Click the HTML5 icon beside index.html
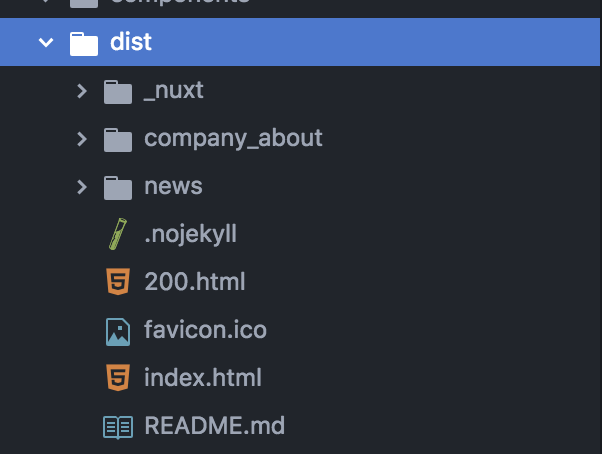602x454 pixels. click(x=118, y=378)
